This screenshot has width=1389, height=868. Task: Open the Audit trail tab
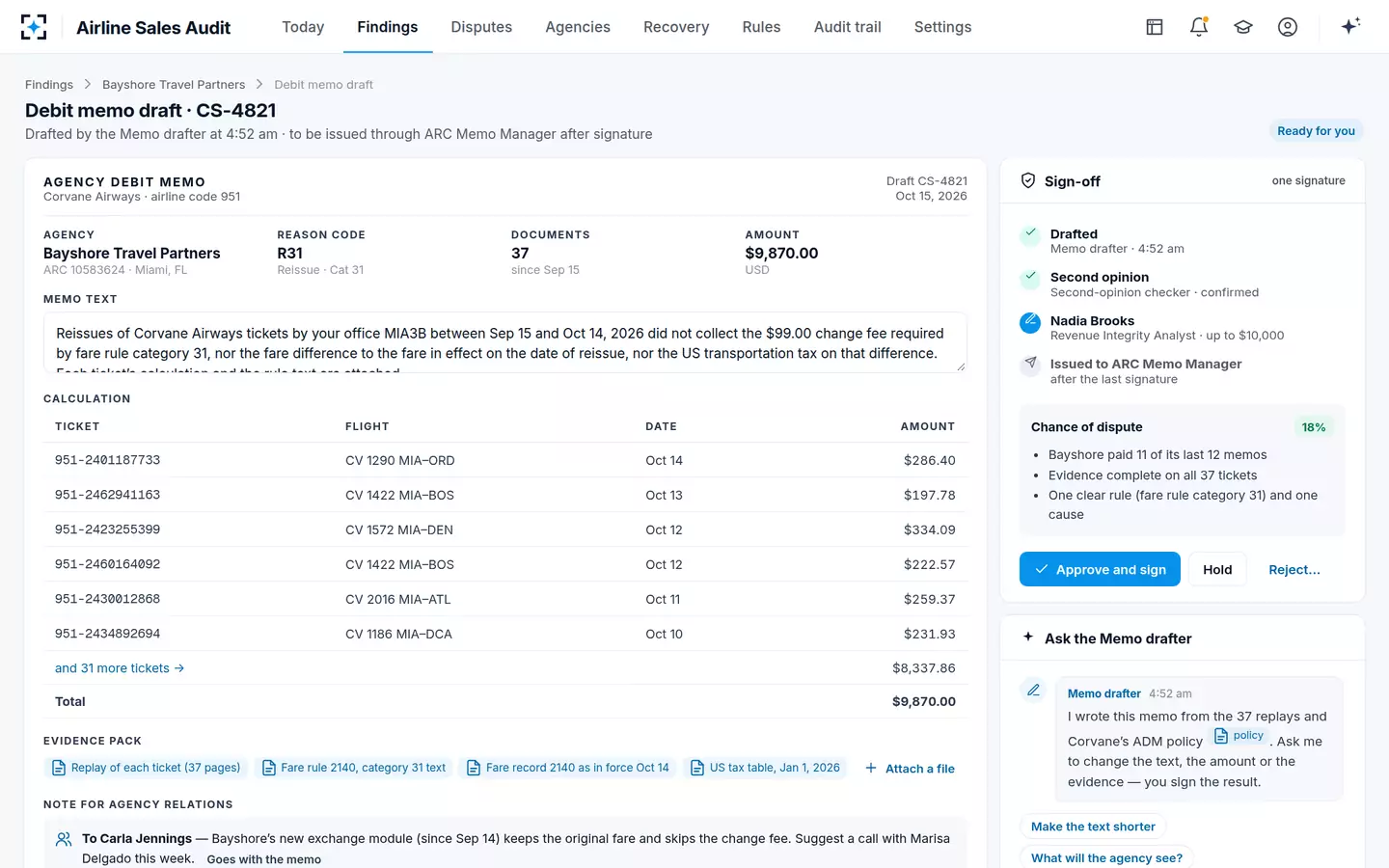pos(848,27)
